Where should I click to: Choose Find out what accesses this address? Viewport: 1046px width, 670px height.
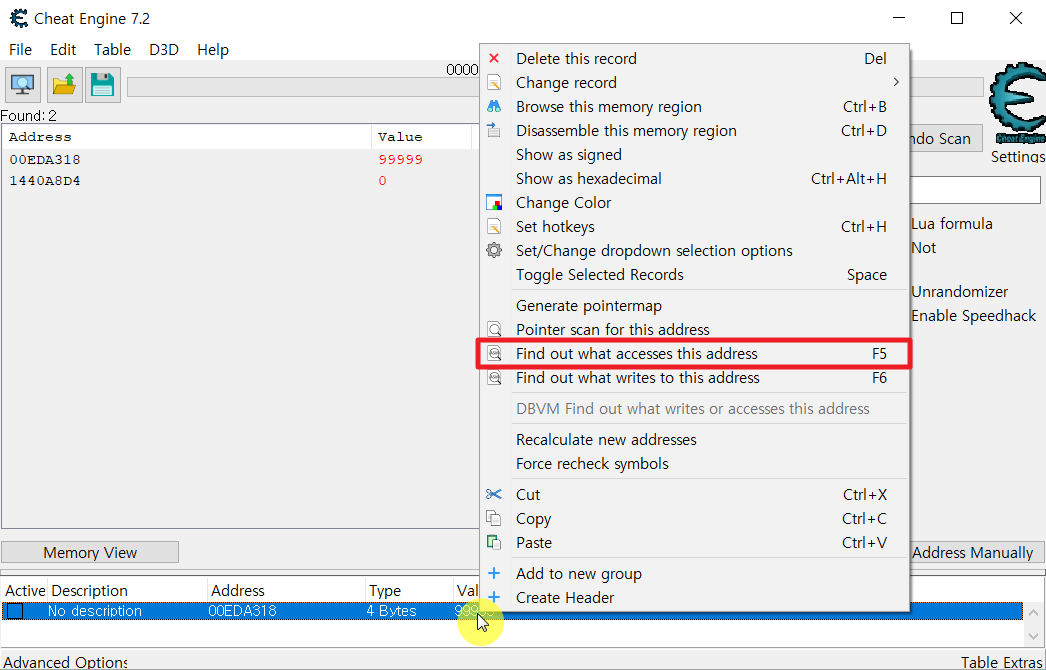point(694,354)
